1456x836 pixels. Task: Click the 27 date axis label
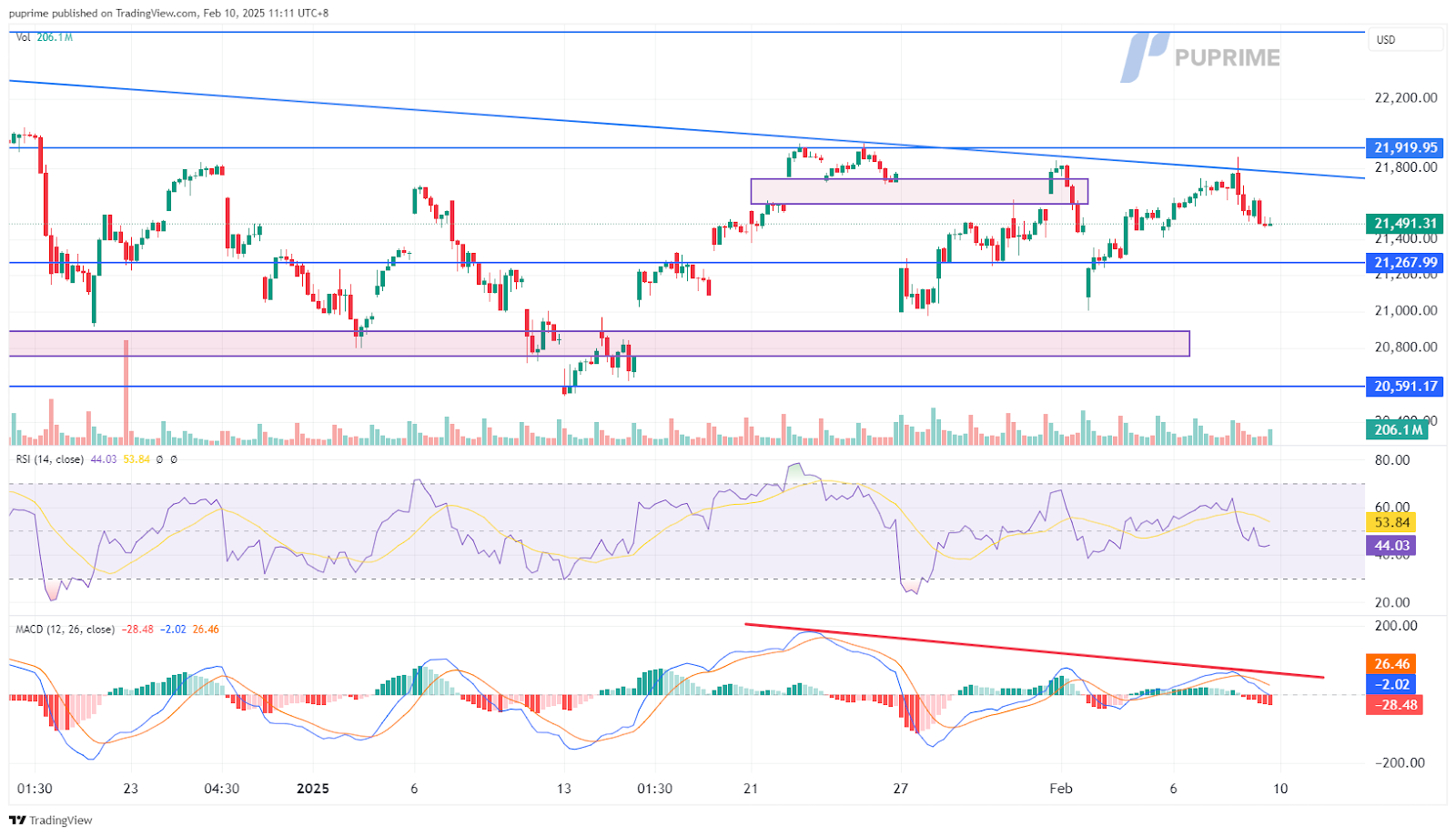point(900,789)
